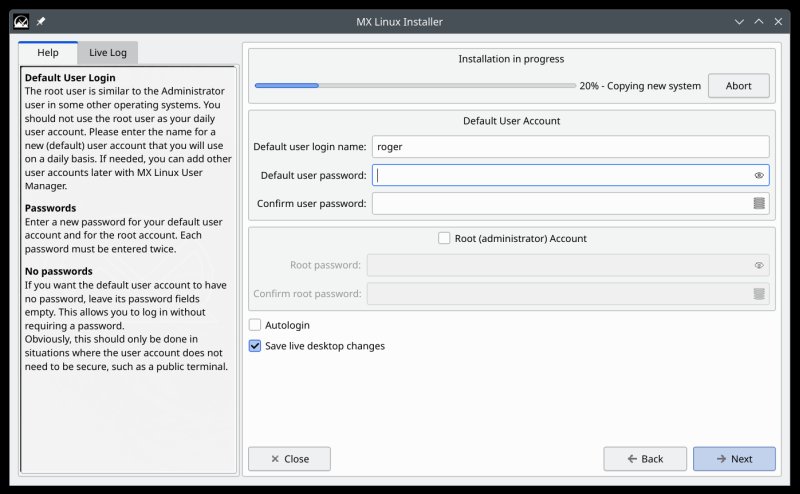Click the MX Linux logo icon in title bar
Viewport: 800px width, 494px height.
coord(21,22)
